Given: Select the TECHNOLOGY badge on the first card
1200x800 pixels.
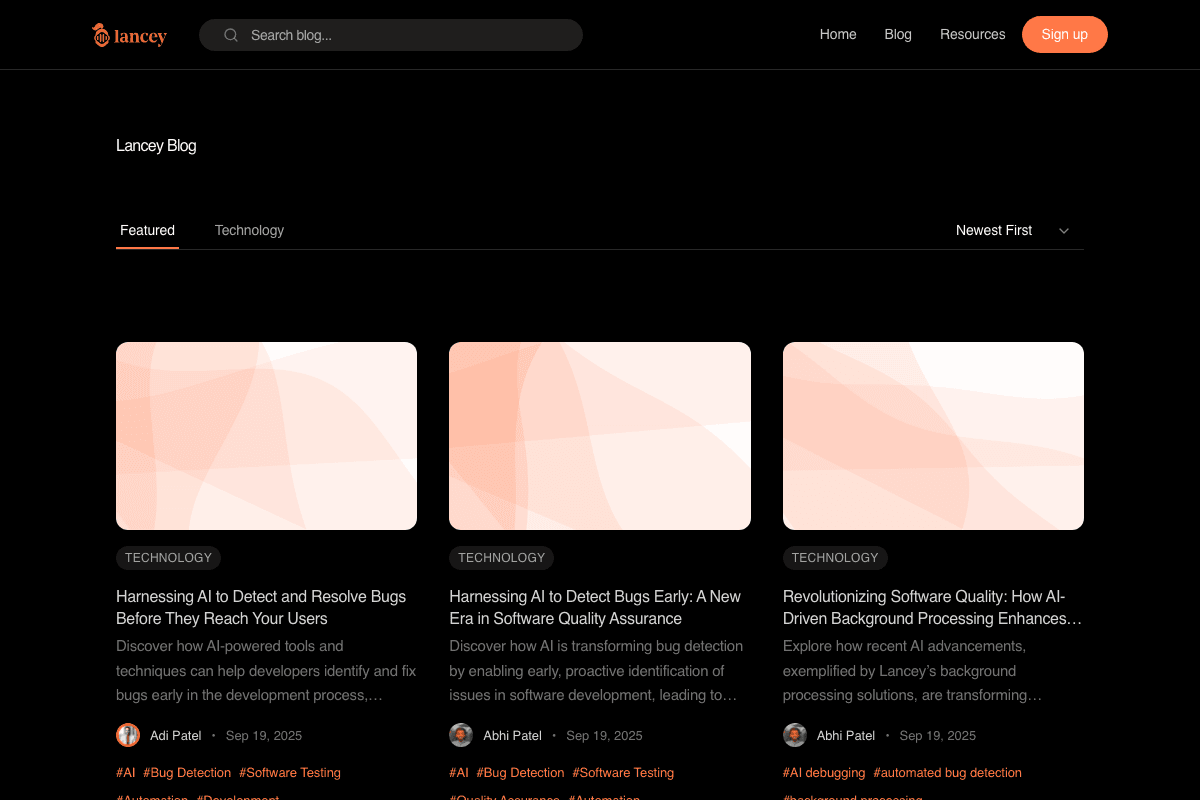Looking at the screenshot, I should (168, 557).
